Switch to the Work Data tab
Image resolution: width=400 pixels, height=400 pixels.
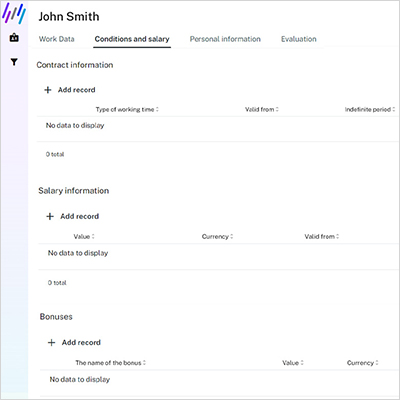click(57, 39)
